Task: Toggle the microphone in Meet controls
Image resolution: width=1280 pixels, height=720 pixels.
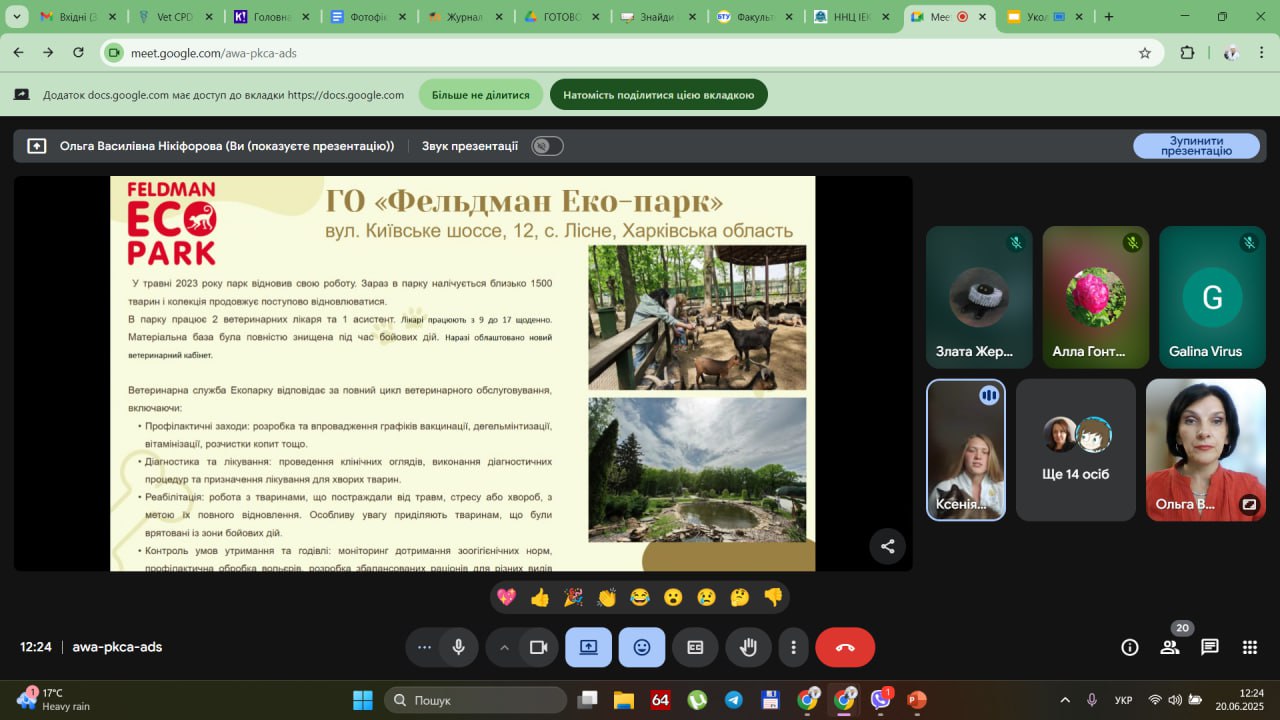Action: tap(458, 647)
